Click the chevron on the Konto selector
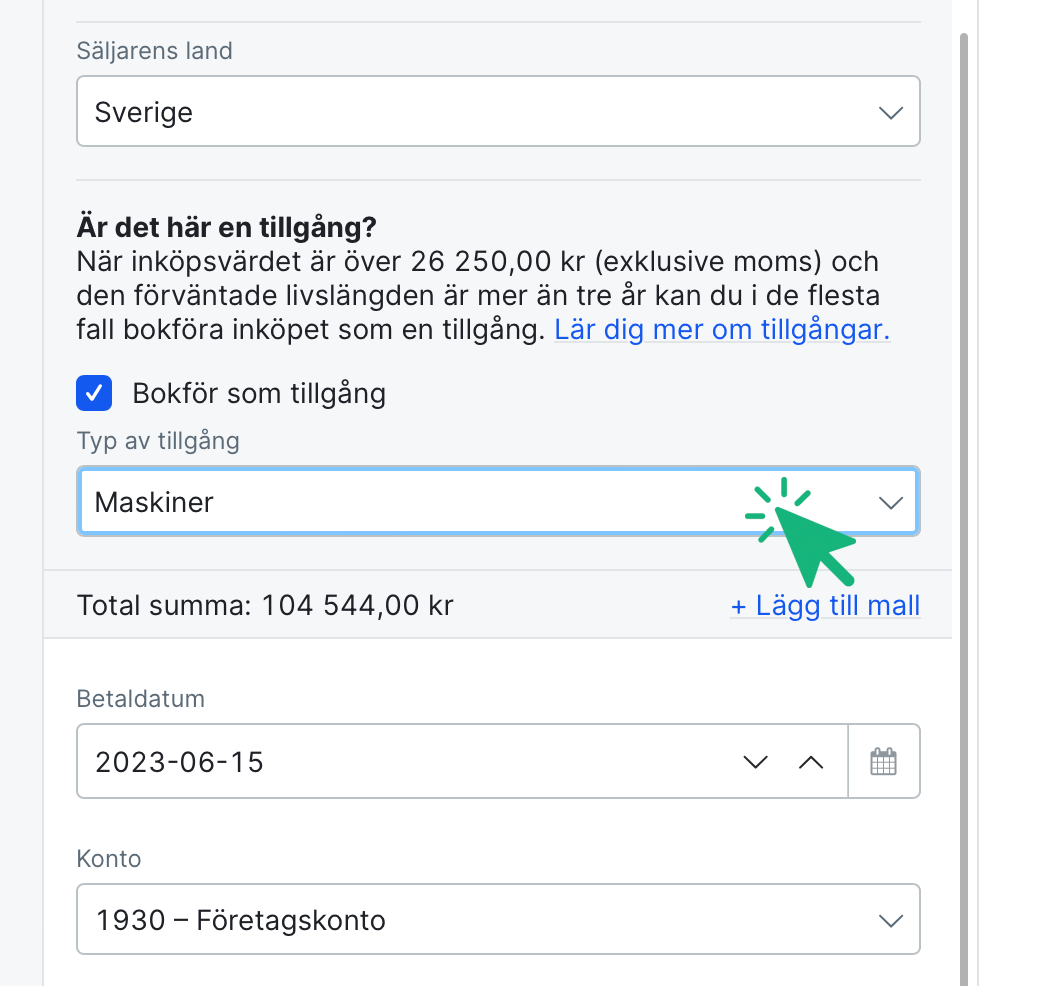The height and width of the screenshot is (986, 1056). [890, 919]
